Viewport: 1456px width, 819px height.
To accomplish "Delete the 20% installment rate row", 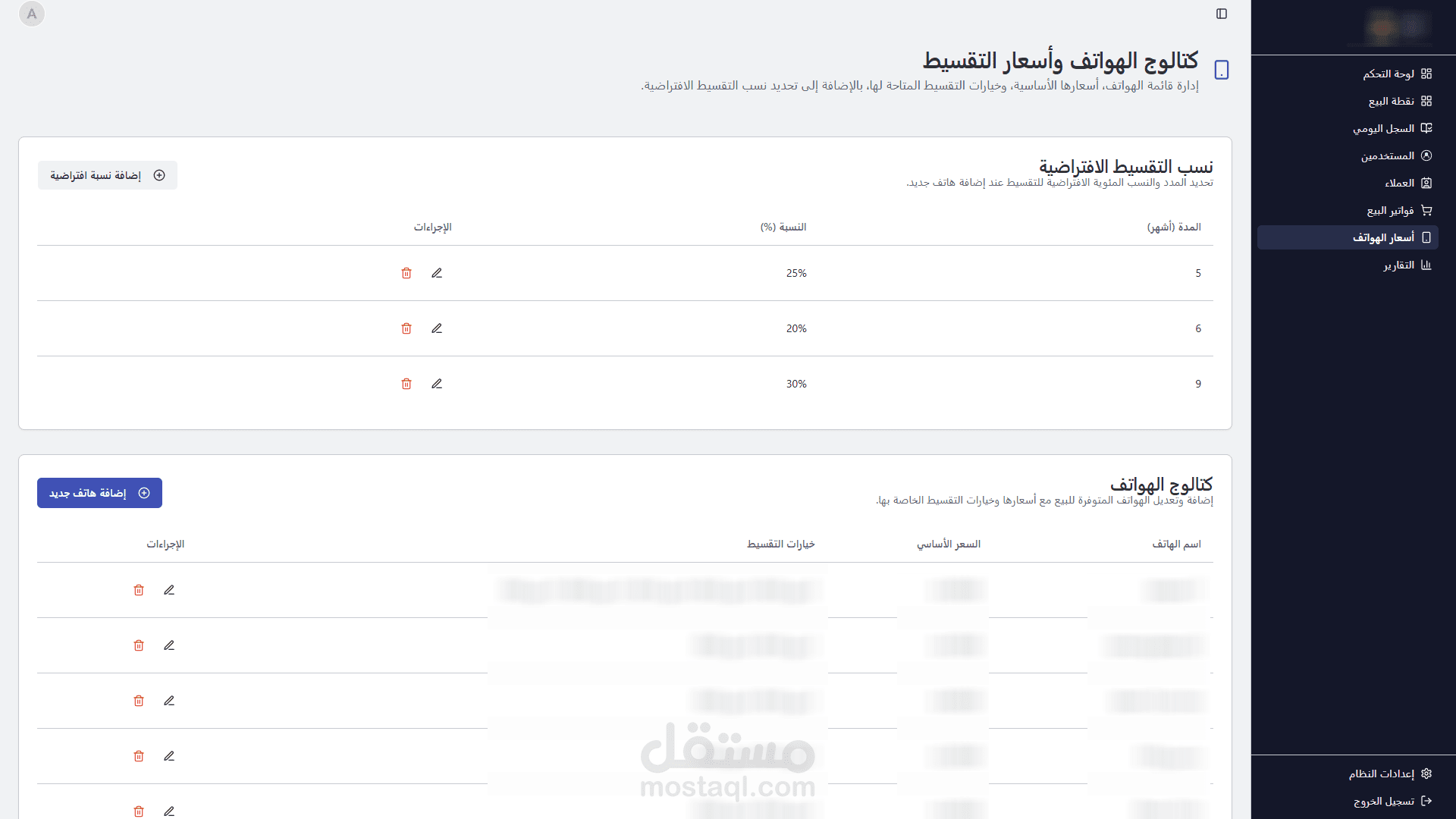I will [406, 328].
